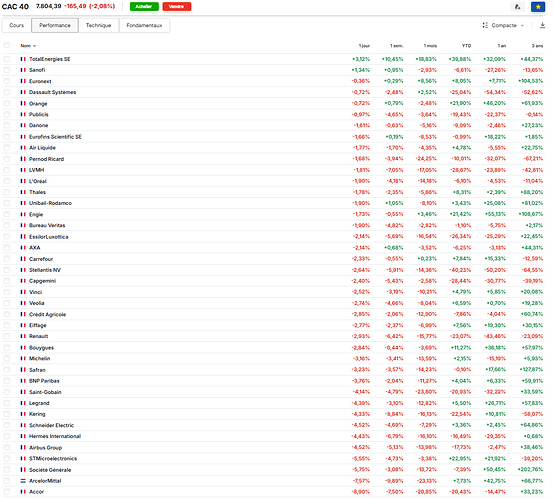The image size is (554, 500).
Task: Open the Compacte view dropdown
Action: [503, 25]
